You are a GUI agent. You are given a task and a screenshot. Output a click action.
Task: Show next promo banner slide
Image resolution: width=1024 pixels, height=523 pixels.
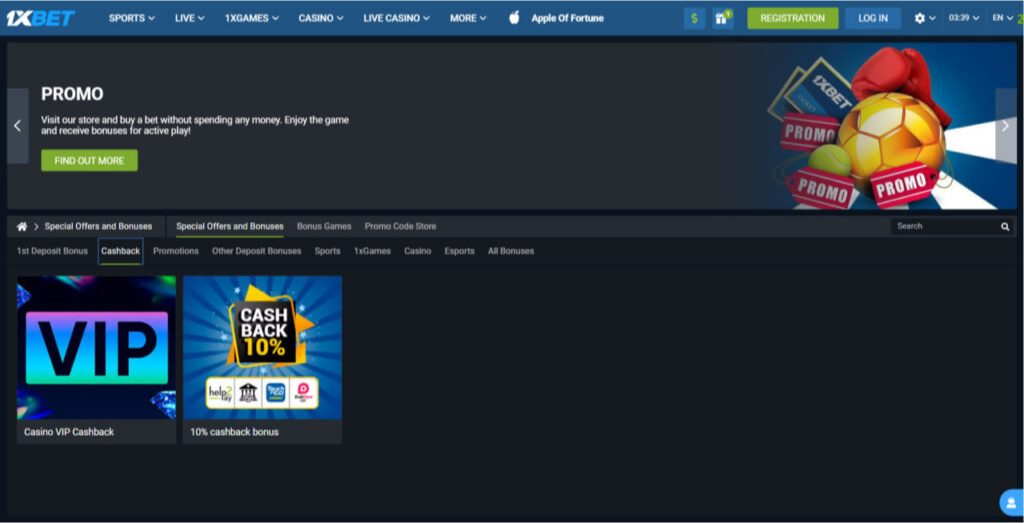pyautogui.click(x=1006, y=126)
